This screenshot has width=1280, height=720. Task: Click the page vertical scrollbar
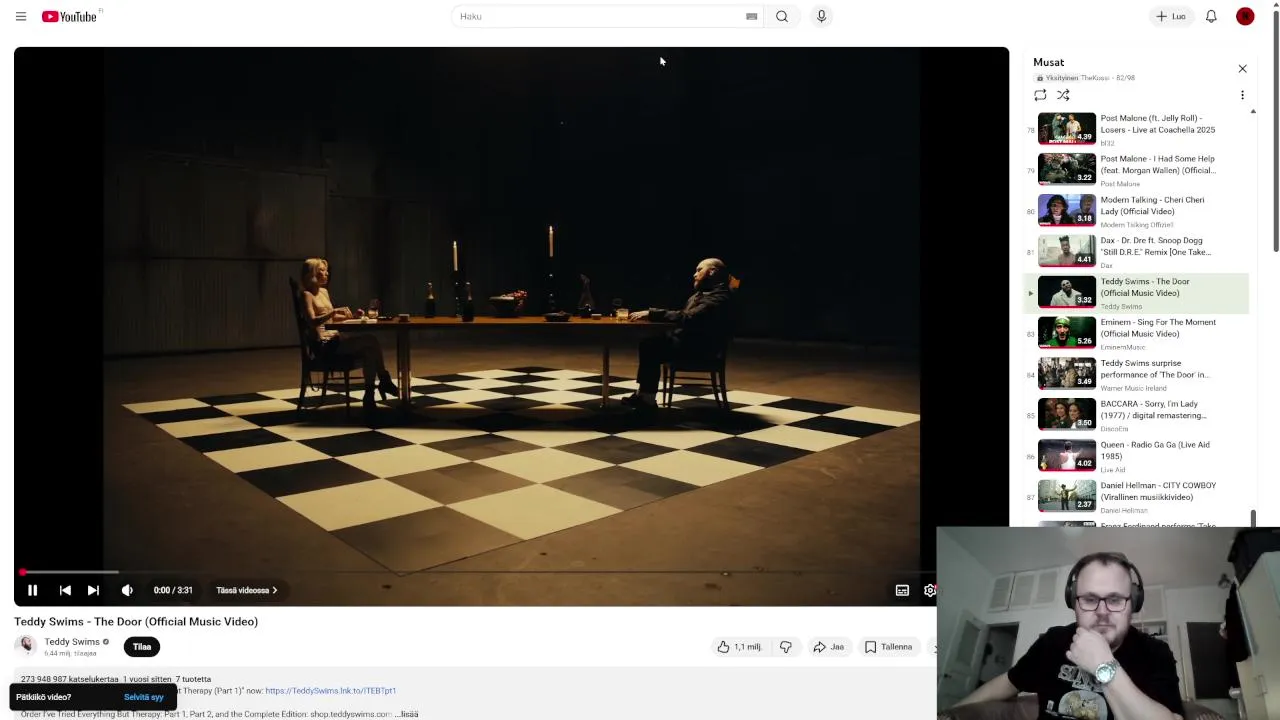point(1275,130)
